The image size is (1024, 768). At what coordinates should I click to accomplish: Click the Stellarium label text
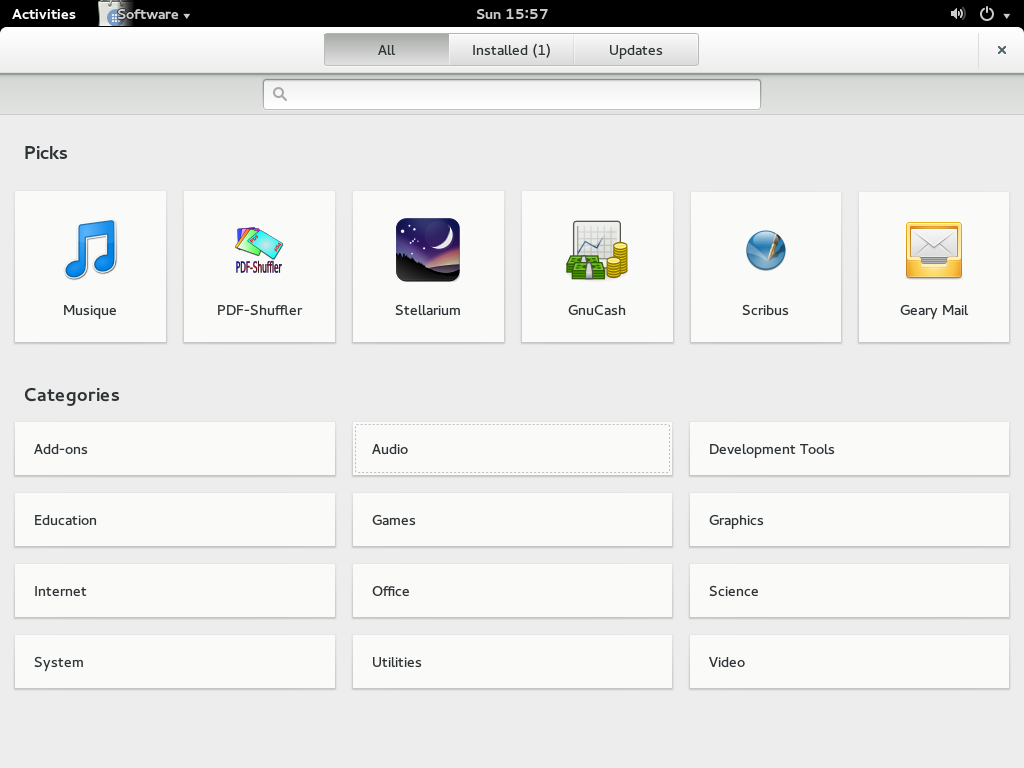(x=428, y=310)
